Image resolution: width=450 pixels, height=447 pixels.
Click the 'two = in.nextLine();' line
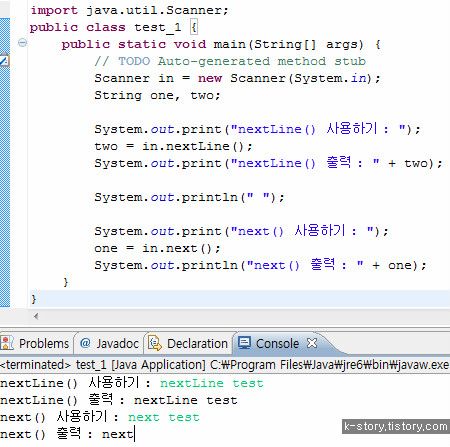coord(173,146)
